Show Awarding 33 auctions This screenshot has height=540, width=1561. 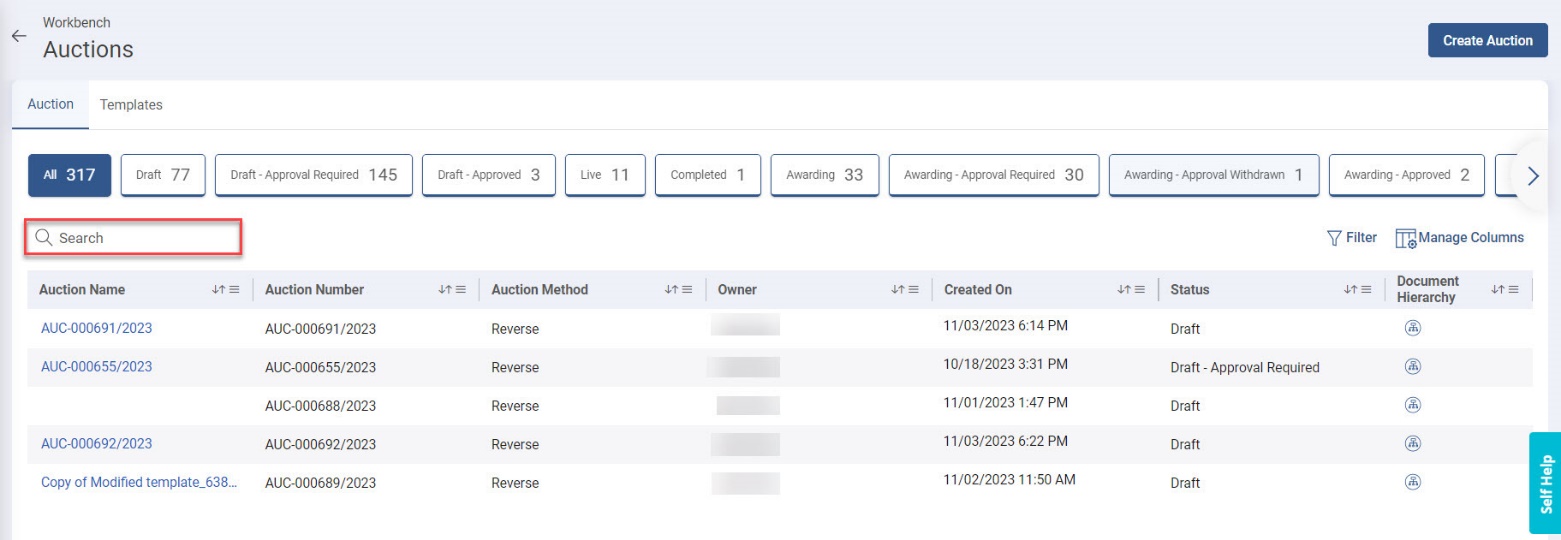[x=824, y=175]
